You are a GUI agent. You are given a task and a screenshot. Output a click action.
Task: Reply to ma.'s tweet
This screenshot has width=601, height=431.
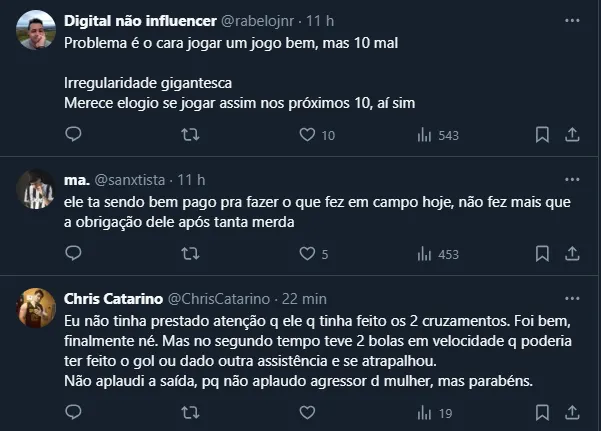73,254
